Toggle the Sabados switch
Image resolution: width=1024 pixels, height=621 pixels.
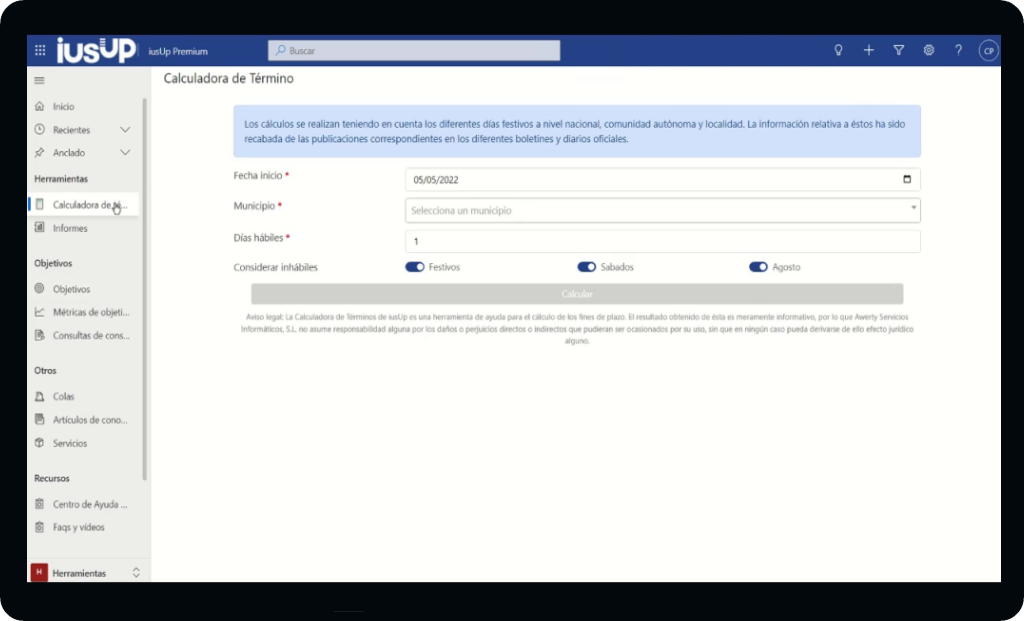[x=586, y=267]
